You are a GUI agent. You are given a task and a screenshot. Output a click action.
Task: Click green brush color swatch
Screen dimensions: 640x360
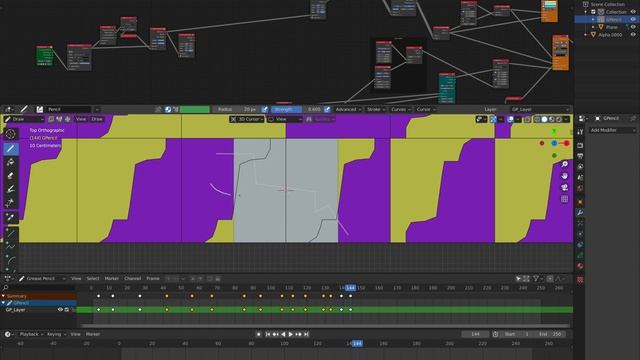(x=195, y=109)
